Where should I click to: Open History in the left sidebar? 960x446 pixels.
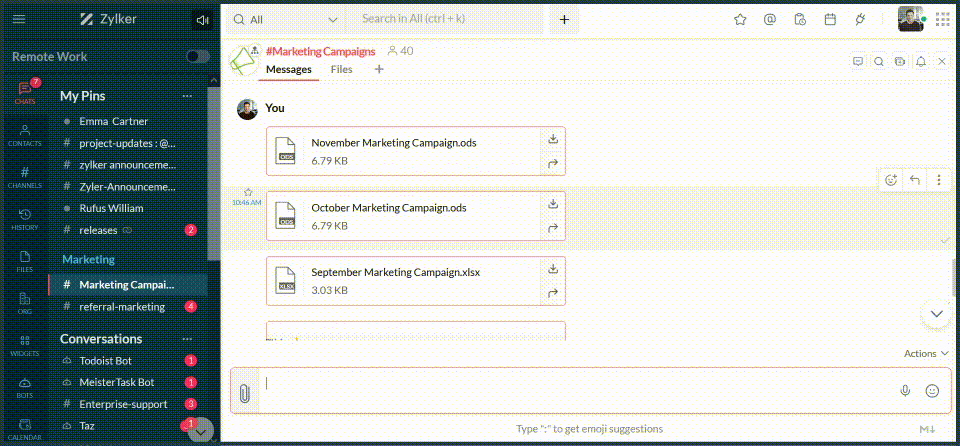[x=25, y=219]
